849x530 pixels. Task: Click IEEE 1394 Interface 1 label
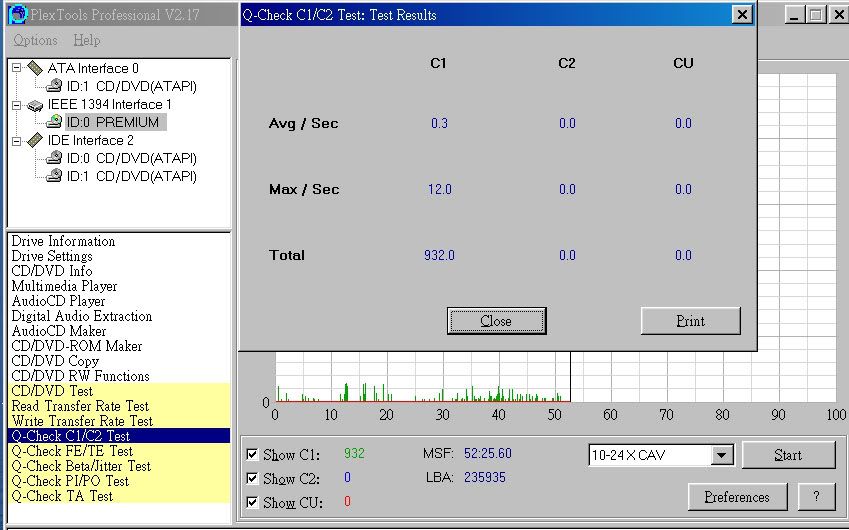click(109, 104)
